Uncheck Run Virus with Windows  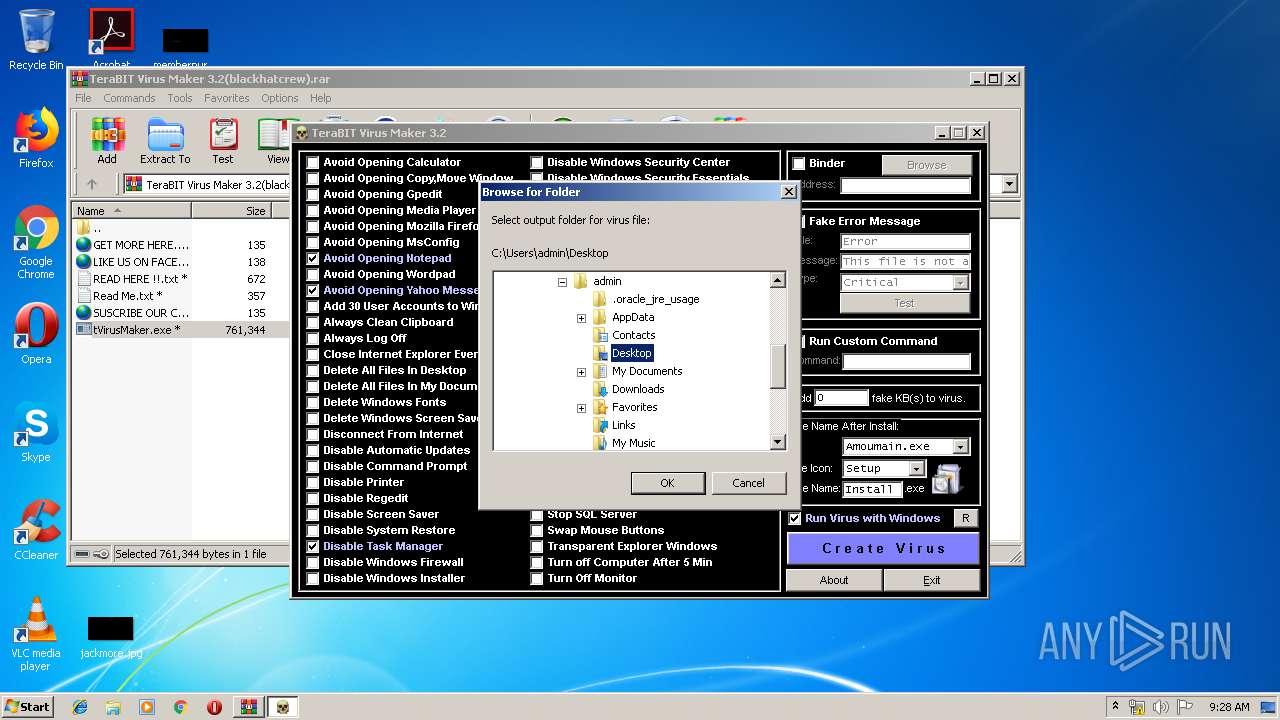[795, 518]
